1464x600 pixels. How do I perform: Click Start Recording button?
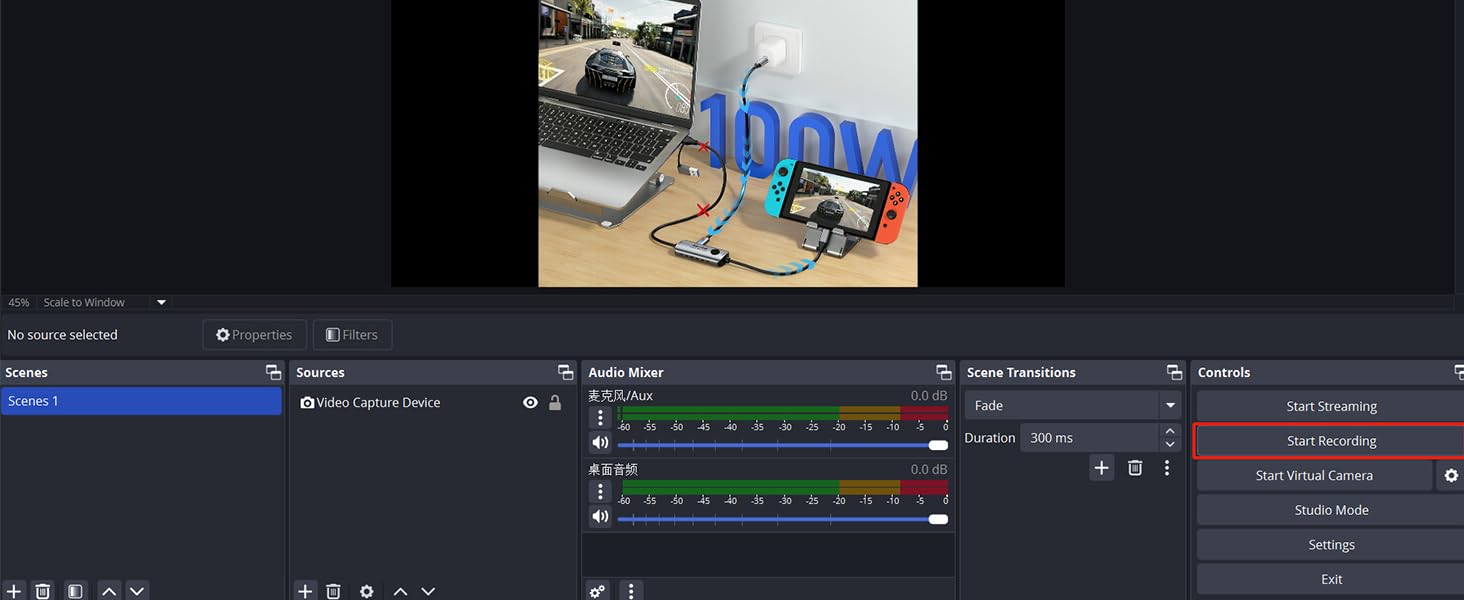click(x=1330, y=441)
